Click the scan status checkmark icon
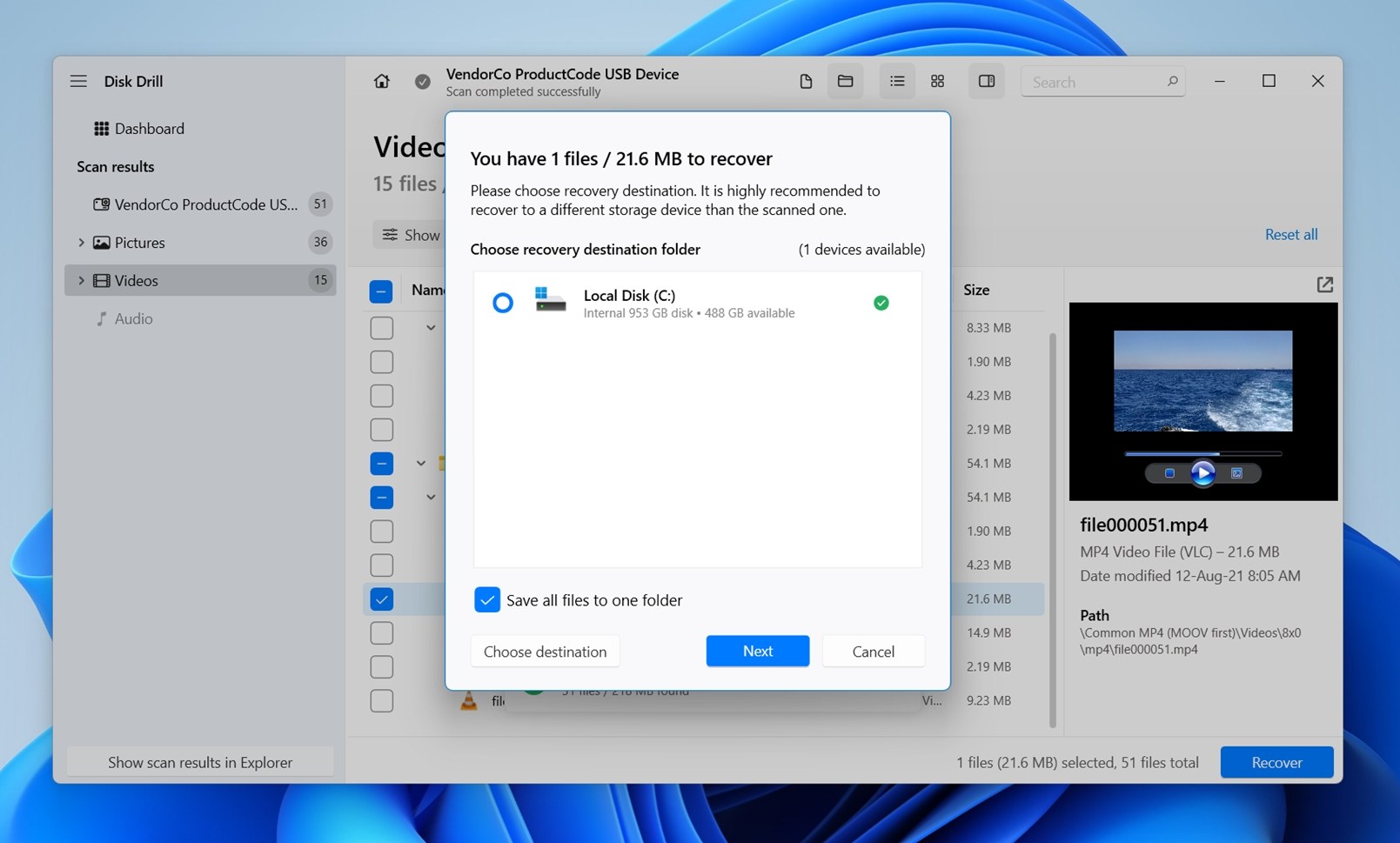Image resolution: width=1400 pixels, height=843 pixels. pos(422,82)
